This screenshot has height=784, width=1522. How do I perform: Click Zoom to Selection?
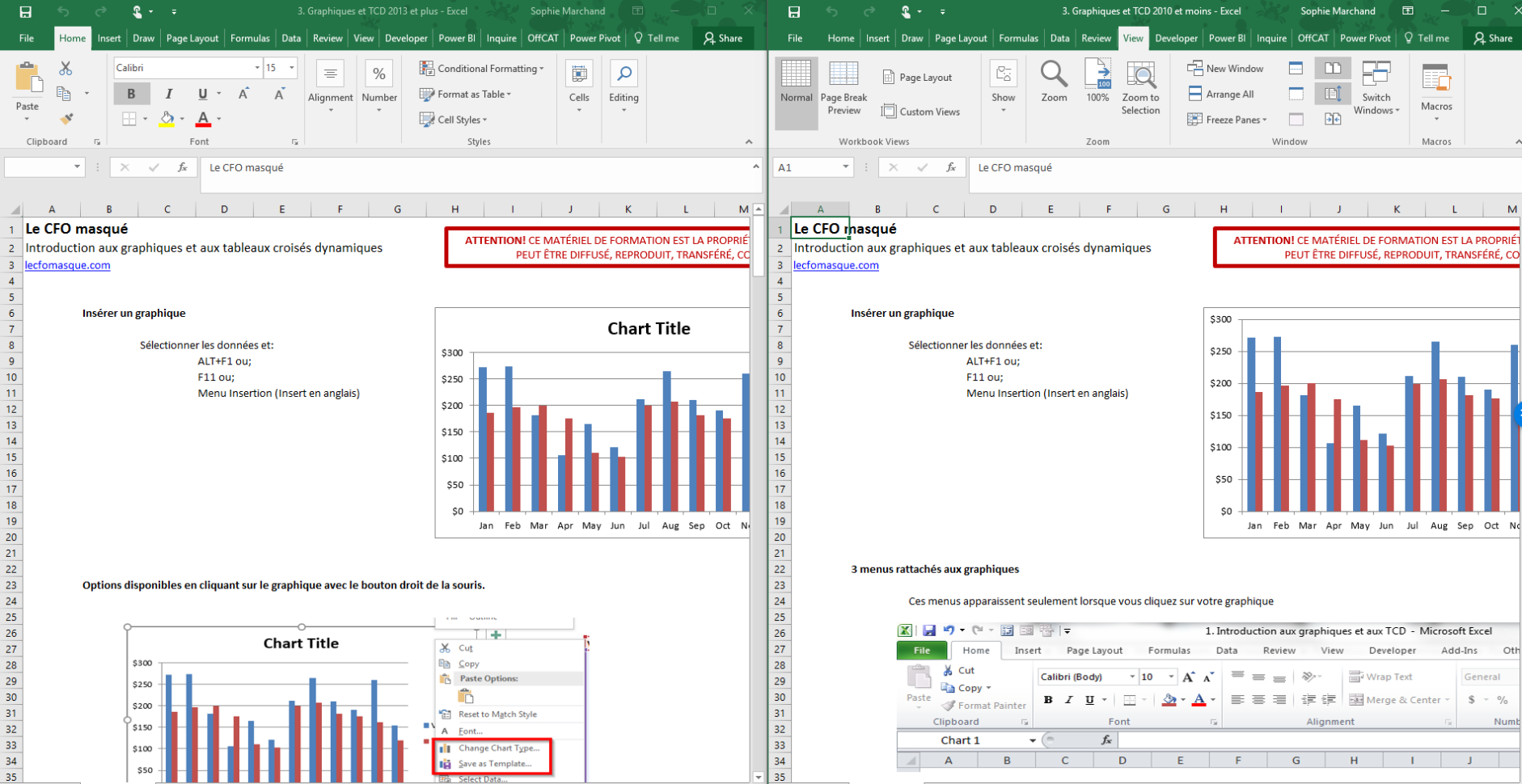(x=1140, y=89)
